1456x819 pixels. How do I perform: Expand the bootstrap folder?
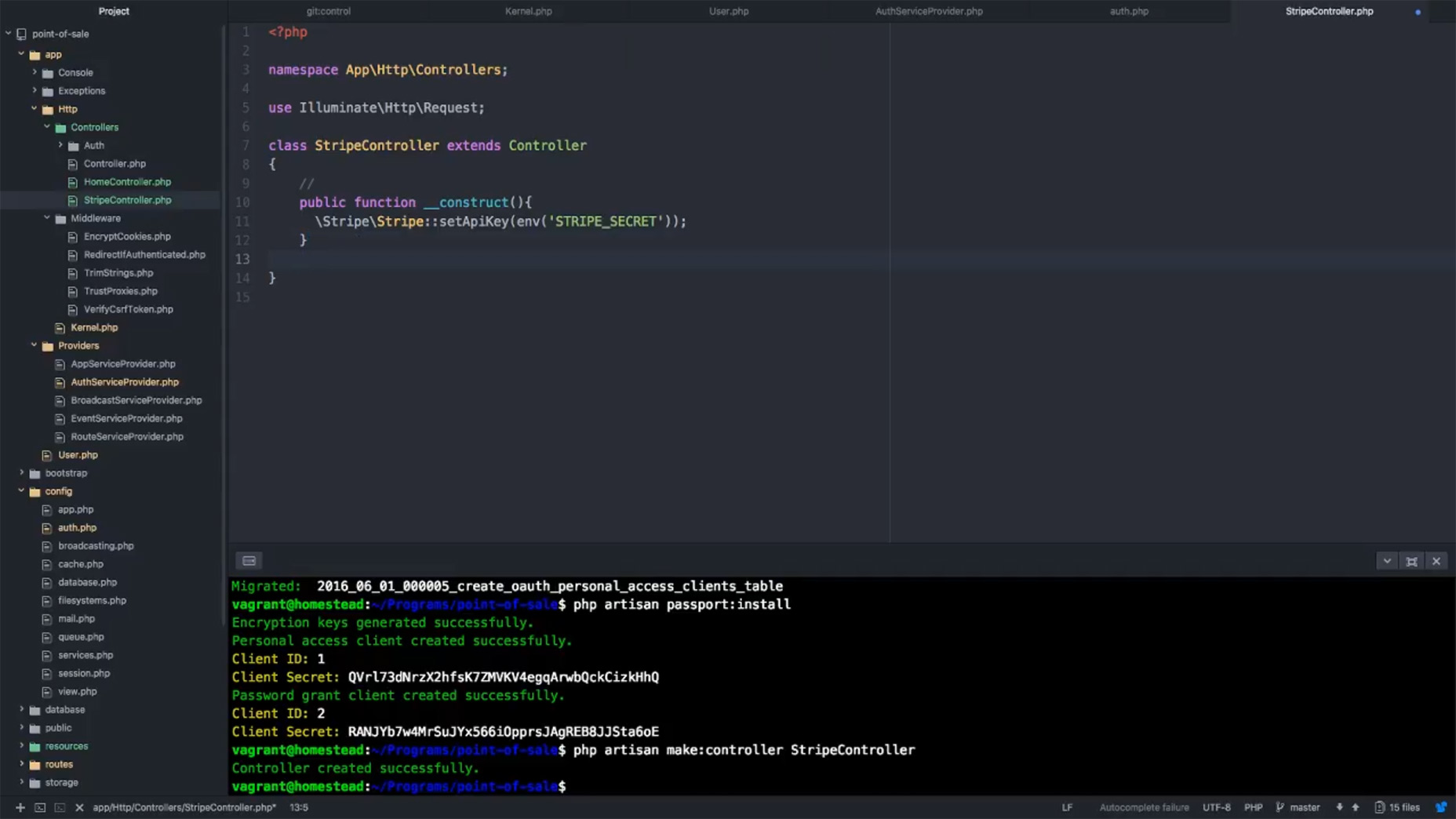(21, 473)
